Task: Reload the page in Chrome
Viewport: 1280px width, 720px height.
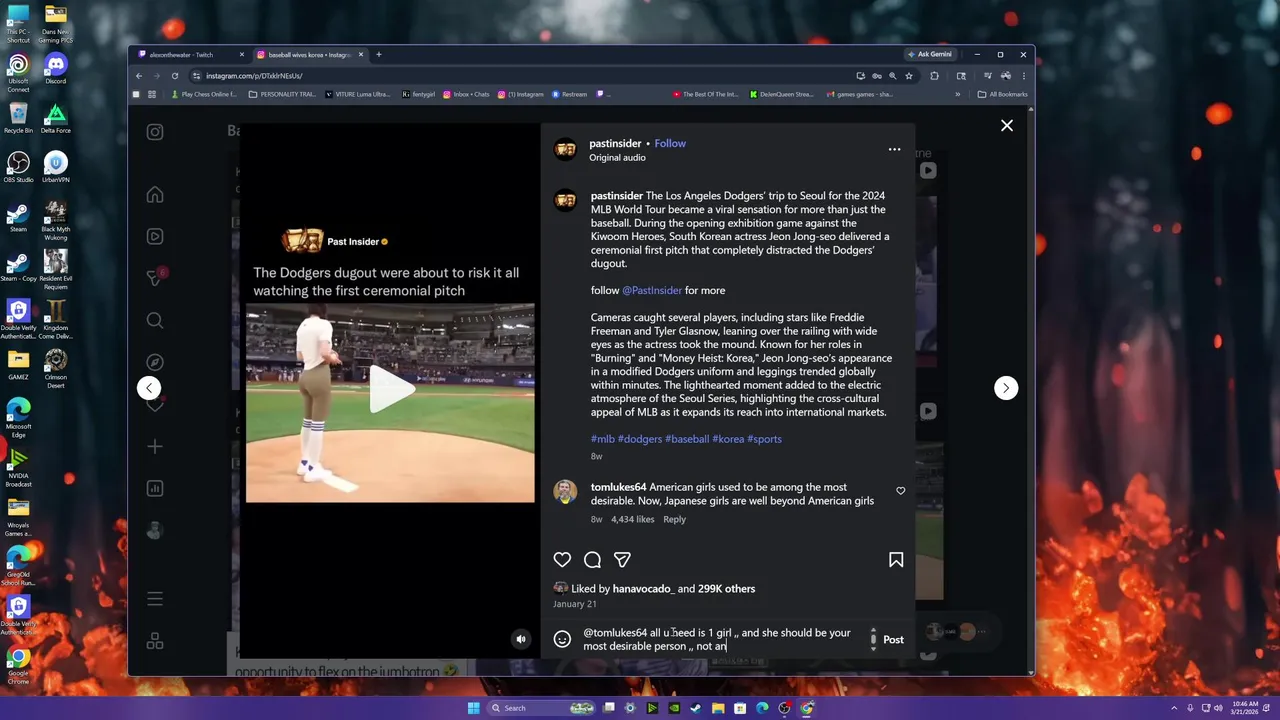Action: 175,76
